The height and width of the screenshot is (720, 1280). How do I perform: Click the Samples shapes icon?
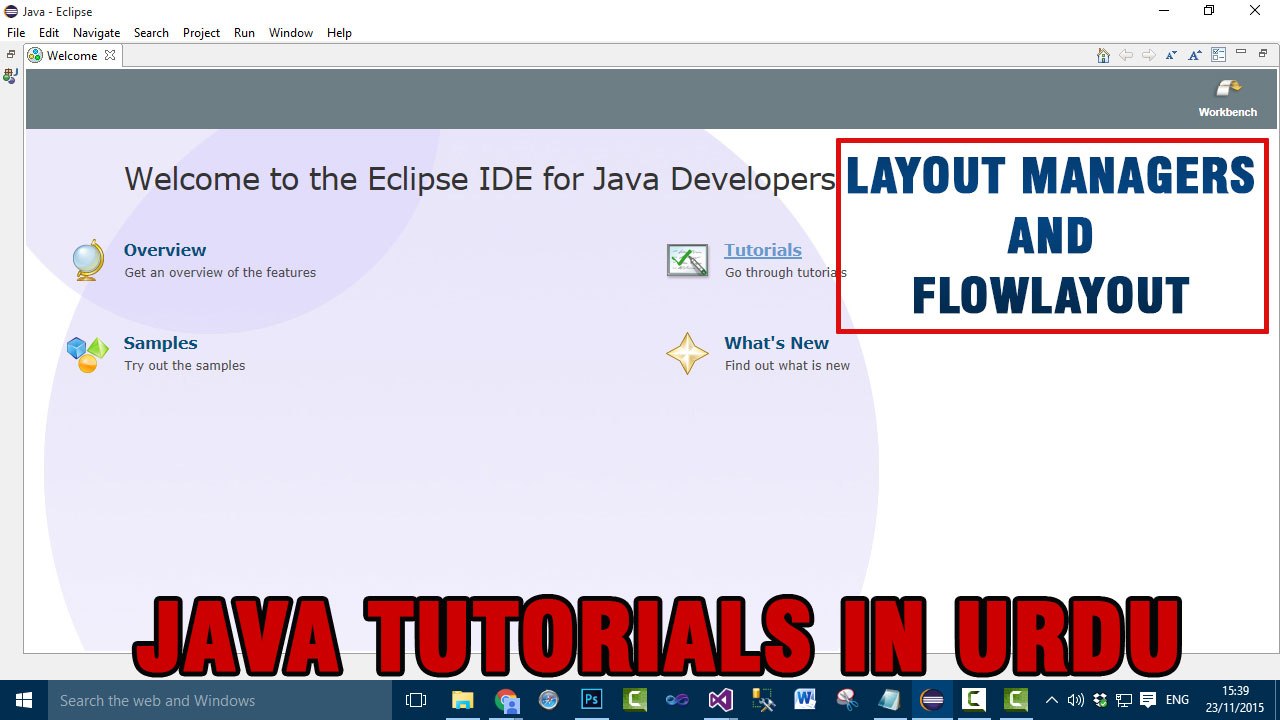[88, 354]
